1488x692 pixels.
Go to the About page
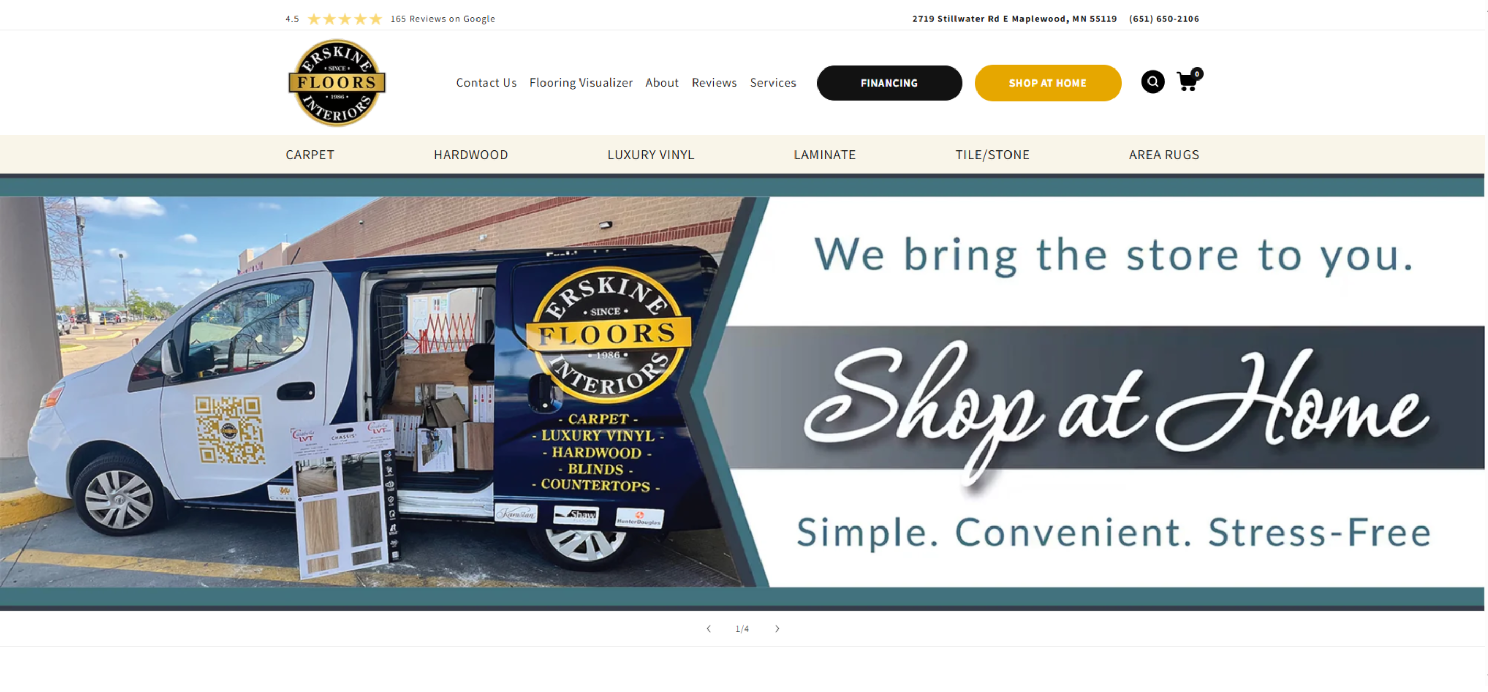coord(662,83)
